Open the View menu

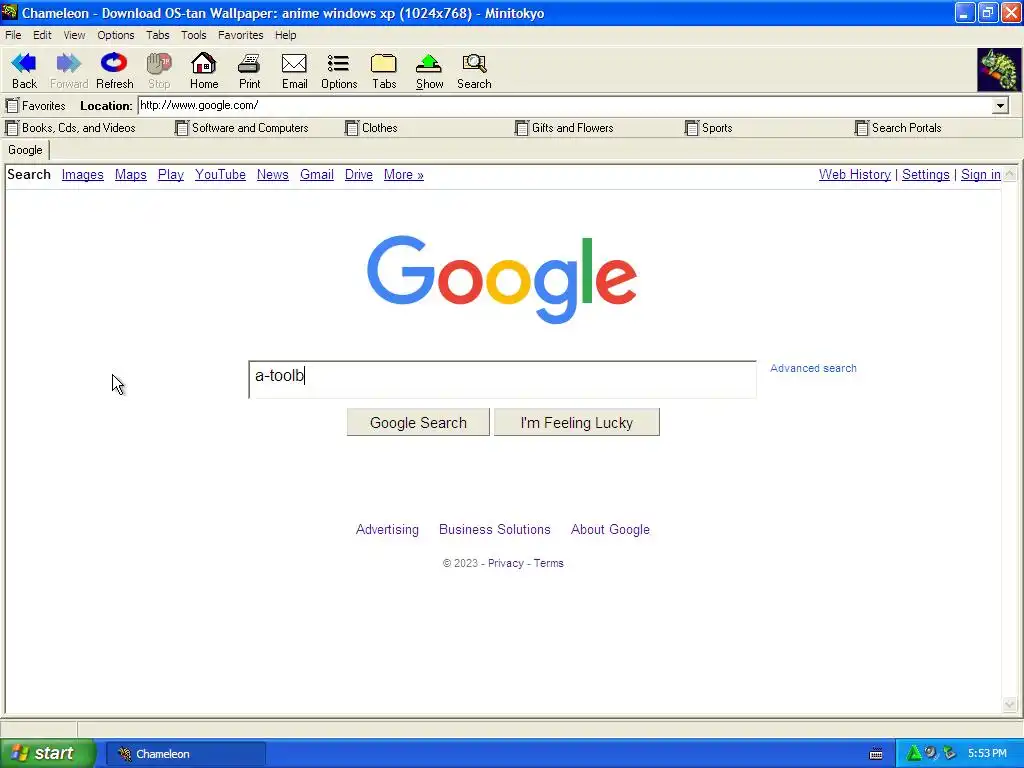[74, 35]
